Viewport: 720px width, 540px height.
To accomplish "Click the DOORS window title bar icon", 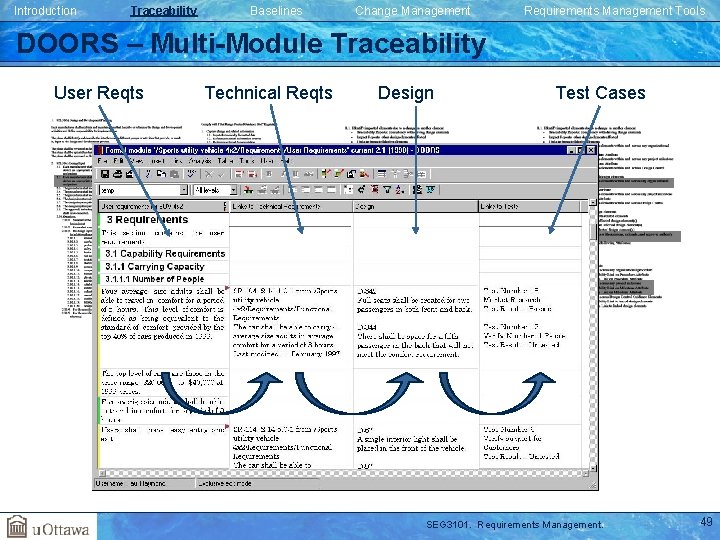I will 100,150.
